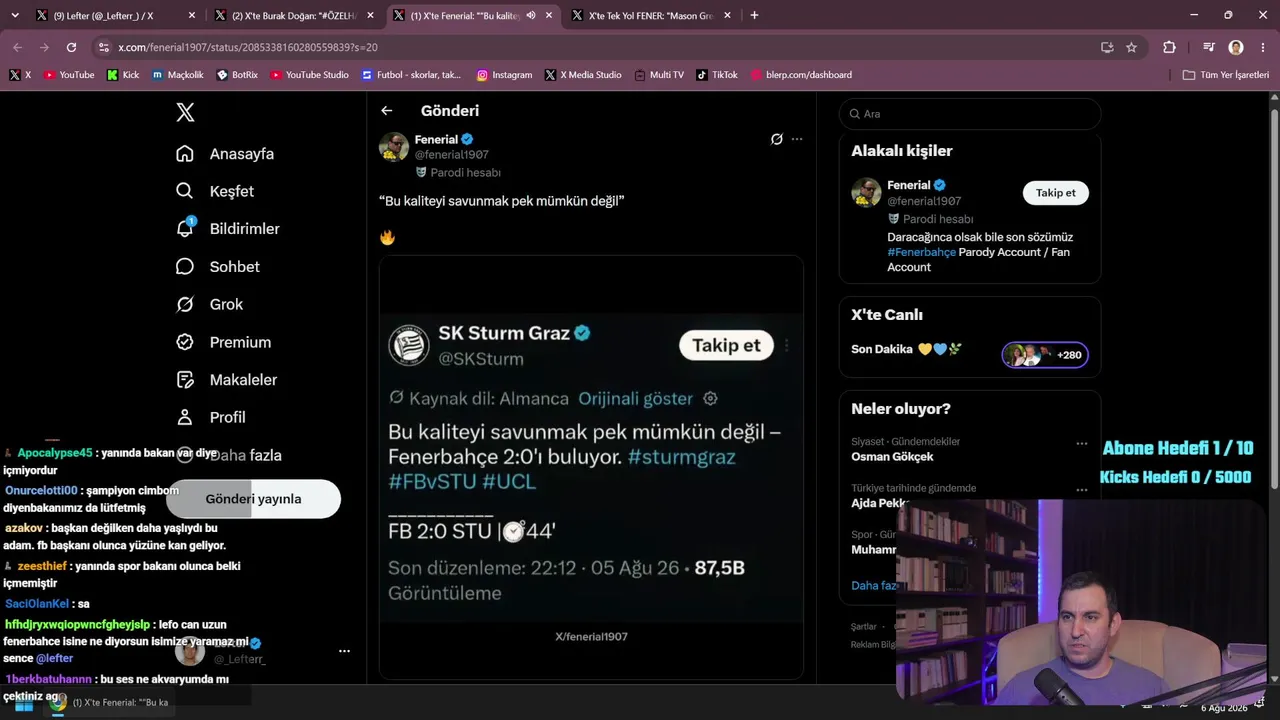Open the Maçkolik bookmark

point(178,75)
